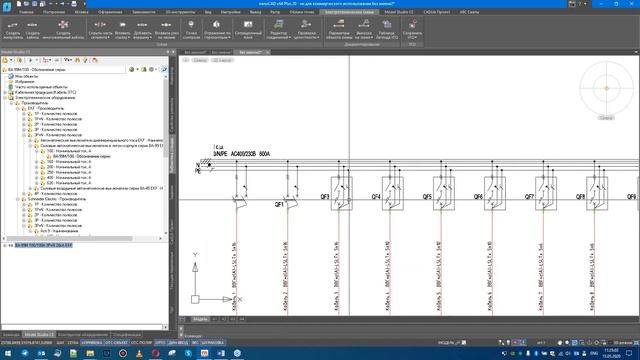Viewport: 640px width, 360px height.
Task: Toggle ДИН-ВВОД dynamic input in status bar
Action: (x=178, y=342)
